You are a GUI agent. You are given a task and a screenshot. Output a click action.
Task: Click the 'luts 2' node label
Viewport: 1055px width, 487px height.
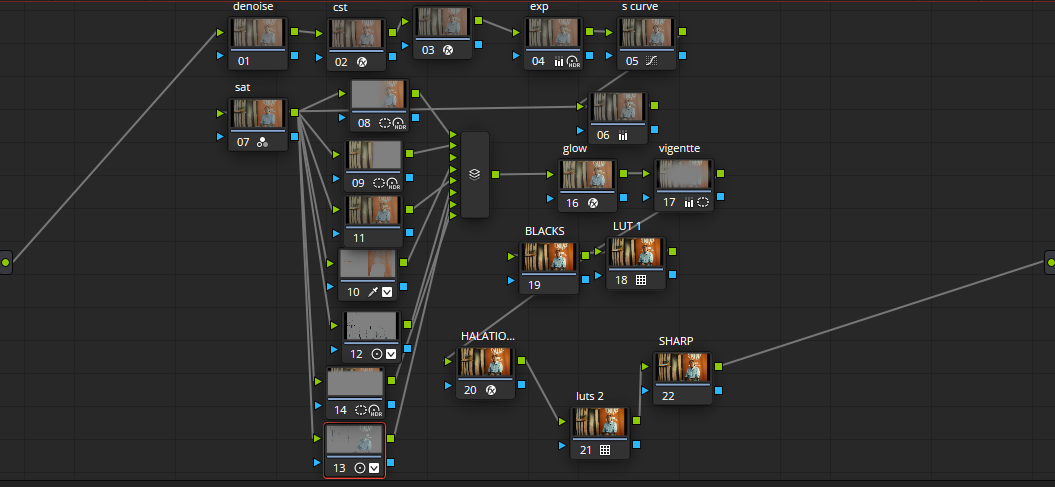pos(590,396)
